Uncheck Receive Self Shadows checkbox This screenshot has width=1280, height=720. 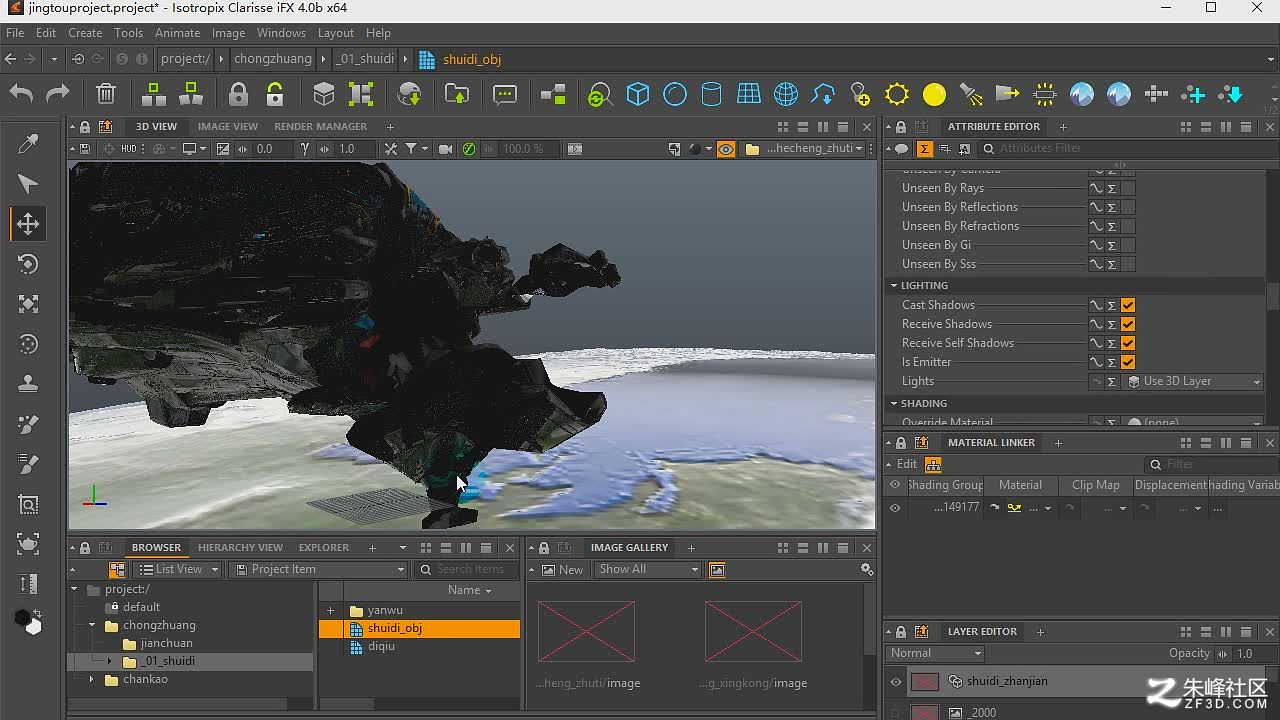pos(1128,343)
